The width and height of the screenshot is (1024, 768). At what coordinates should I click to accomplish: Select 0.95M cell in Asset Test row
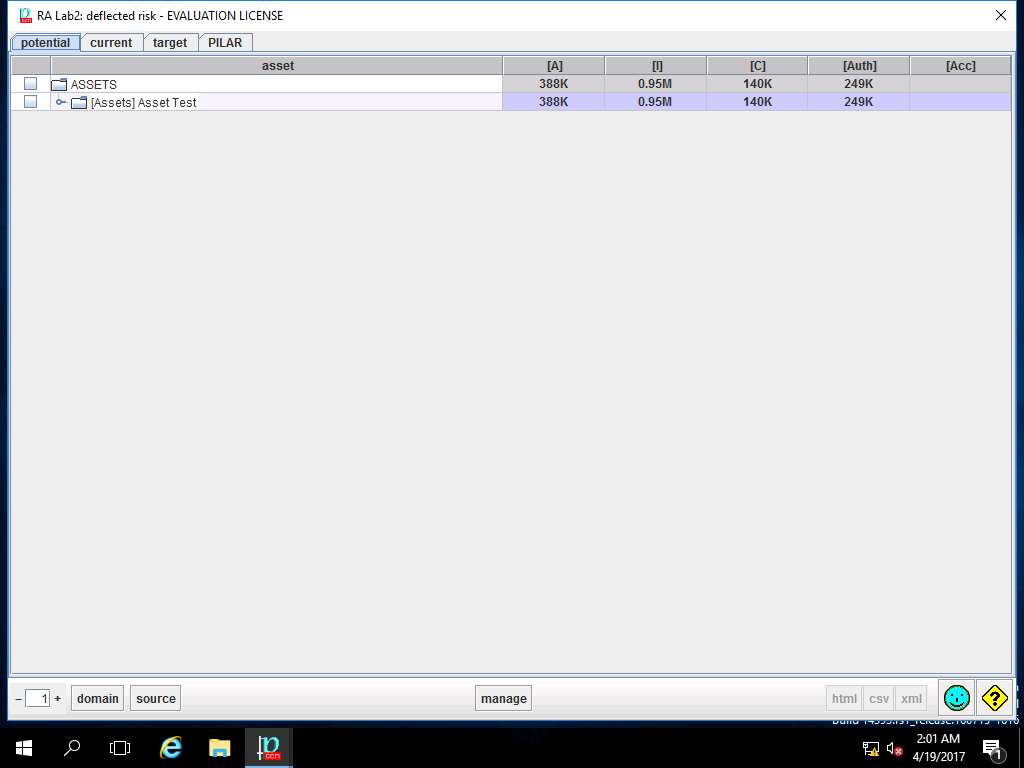(655, 102)
